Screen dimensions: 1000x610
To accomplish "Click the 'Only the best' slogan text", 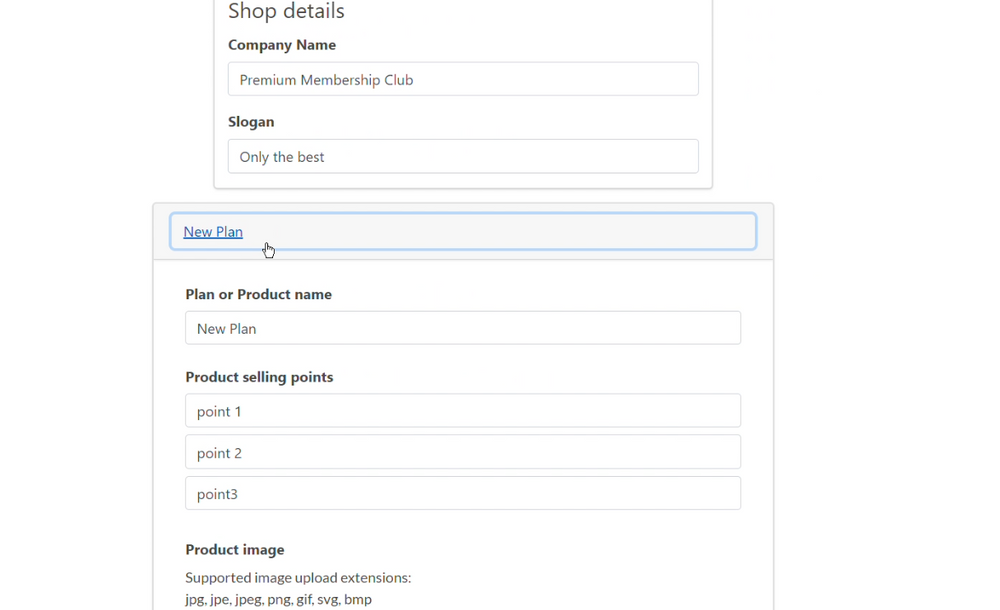I will 282,157.
